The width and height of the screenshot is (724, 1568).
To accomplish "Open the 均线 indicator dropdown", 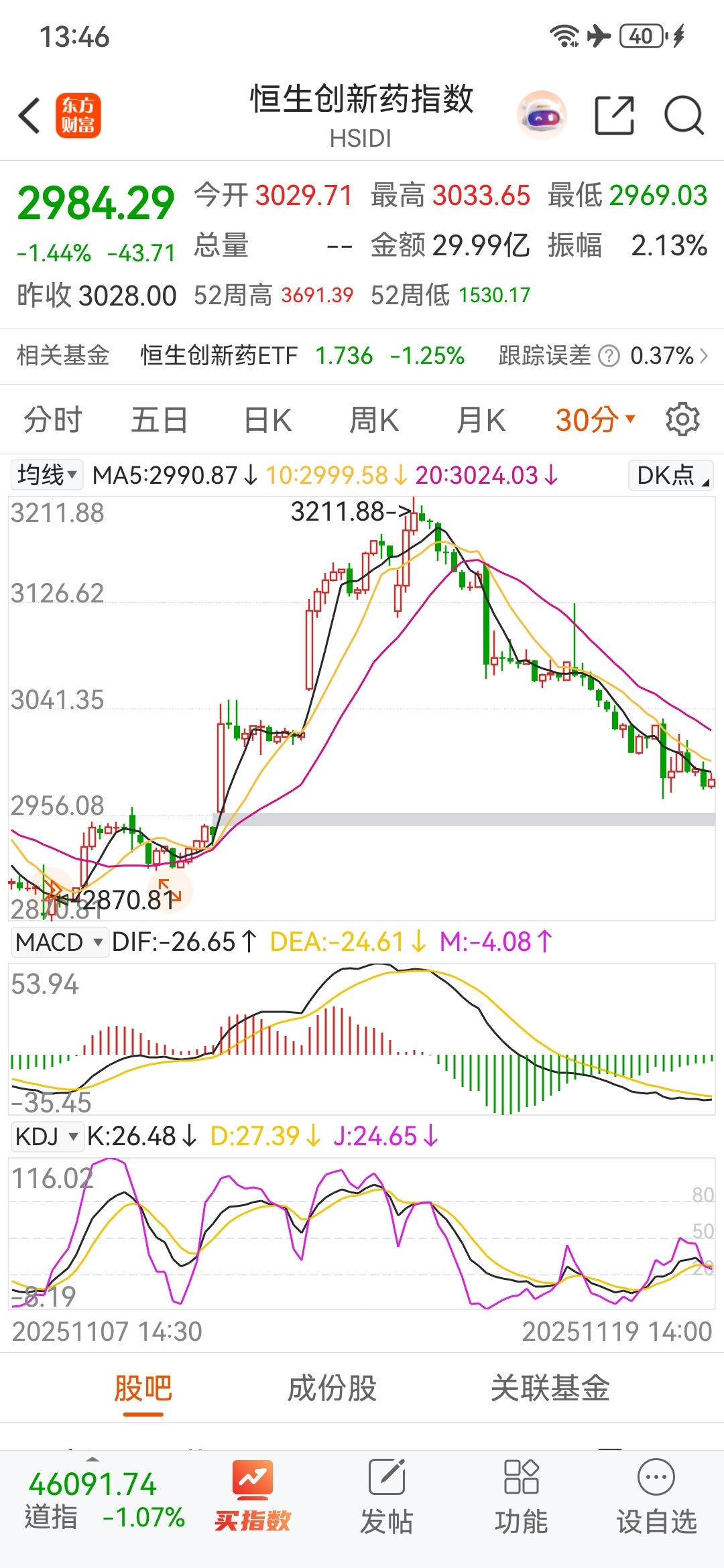I will pos(46,475).
